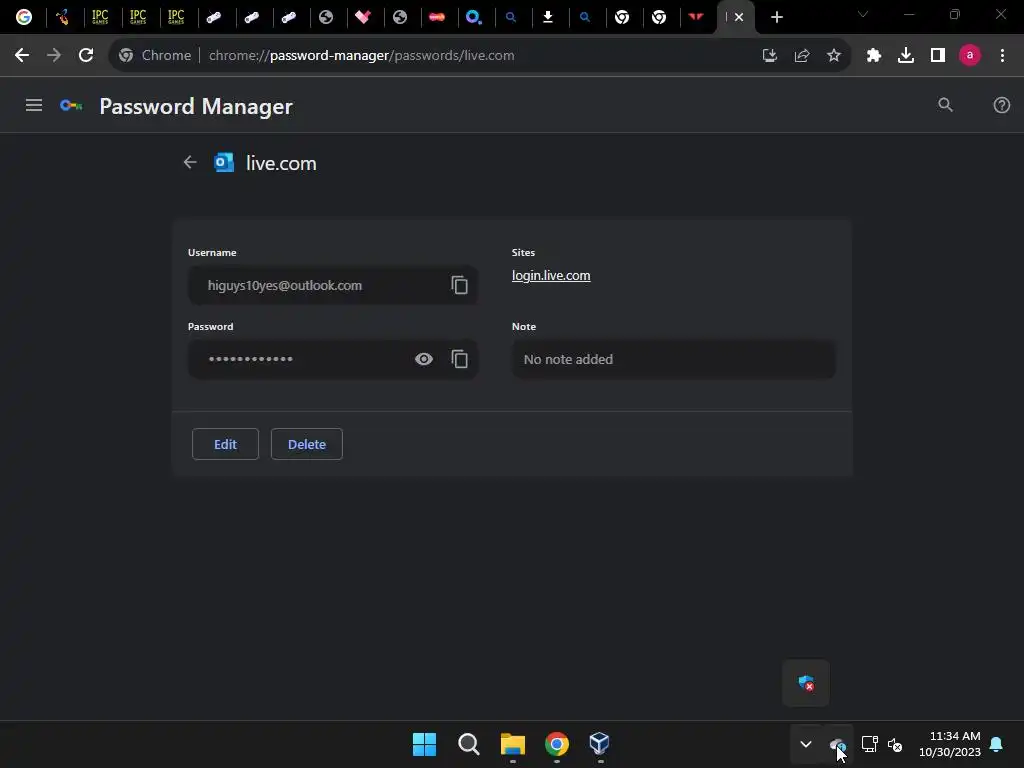Click the masked password field
Screen dimensions: 1024x768
[x=332, y=359]
